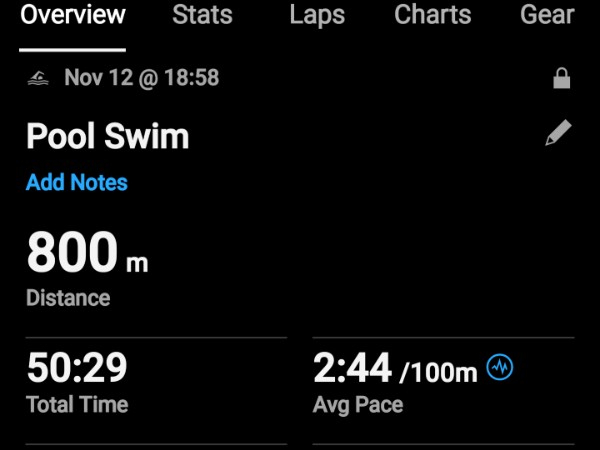600x450 pixels.
Task: Select the Pool Swim activity title
Action: point(107,137)
